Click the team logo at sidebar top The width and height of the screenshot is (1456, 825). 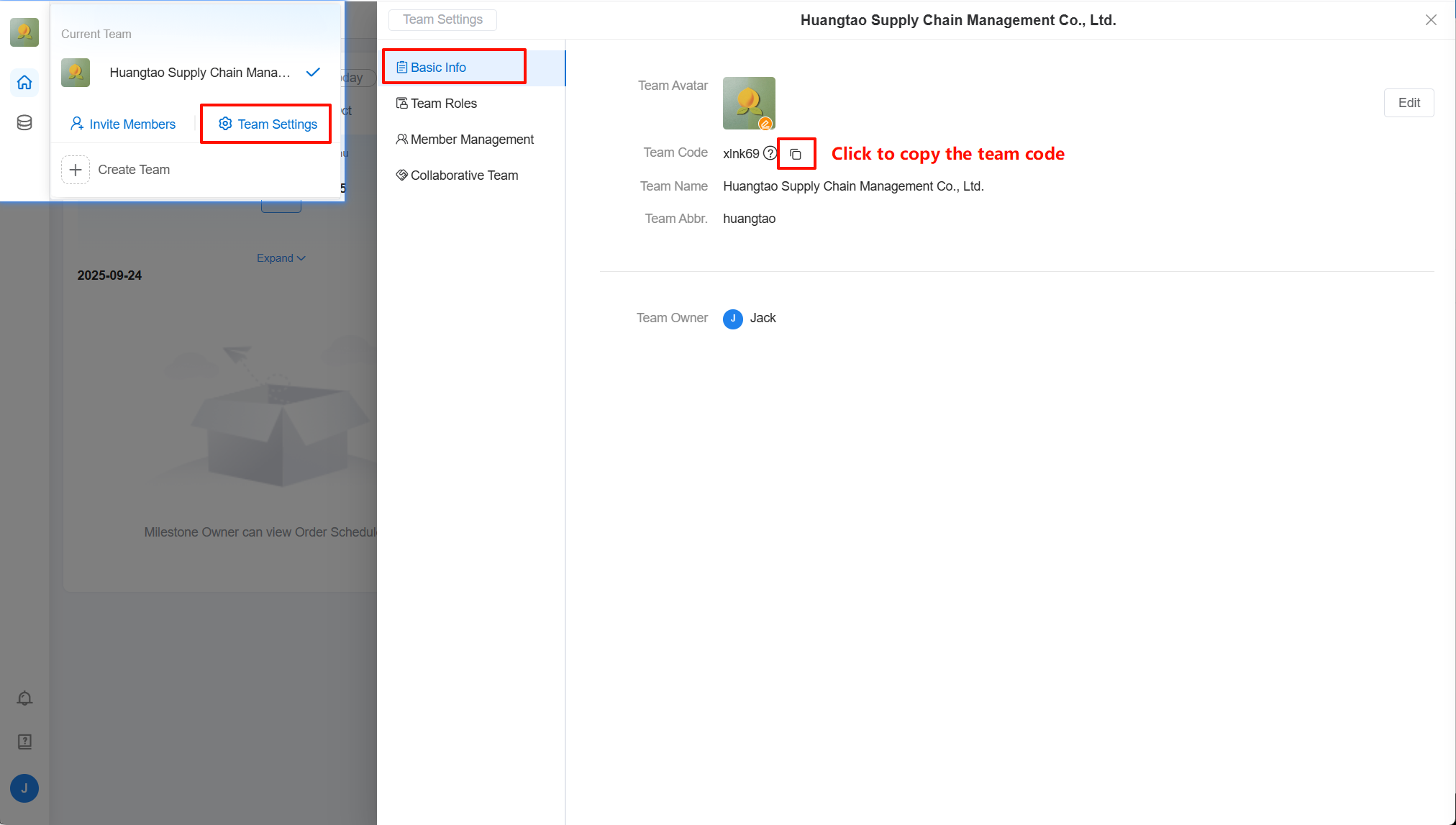coord(24,32)
